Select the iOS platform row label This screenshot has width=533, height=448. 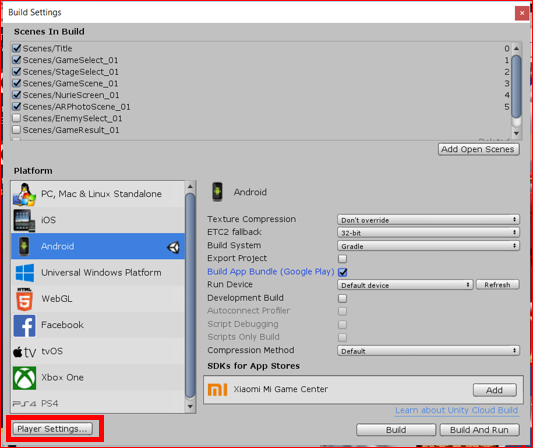(48, 220)
